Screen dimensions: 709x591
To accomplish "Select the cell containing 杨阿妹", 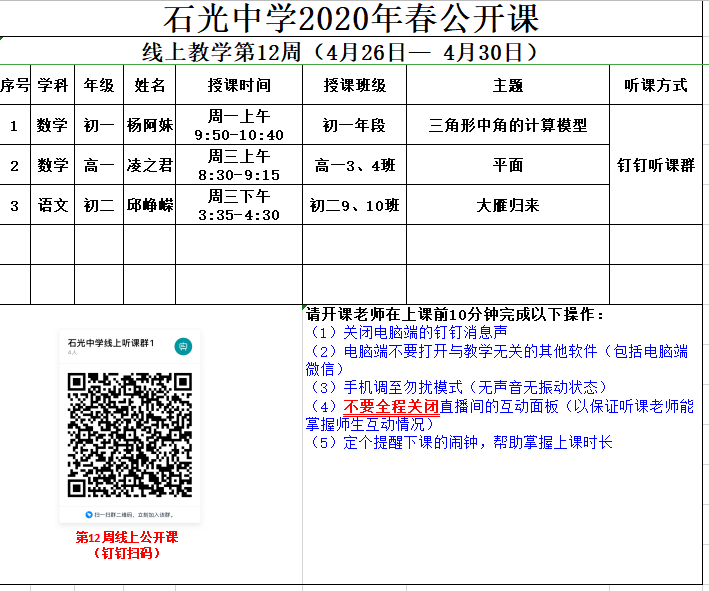I will click(149, 126).
